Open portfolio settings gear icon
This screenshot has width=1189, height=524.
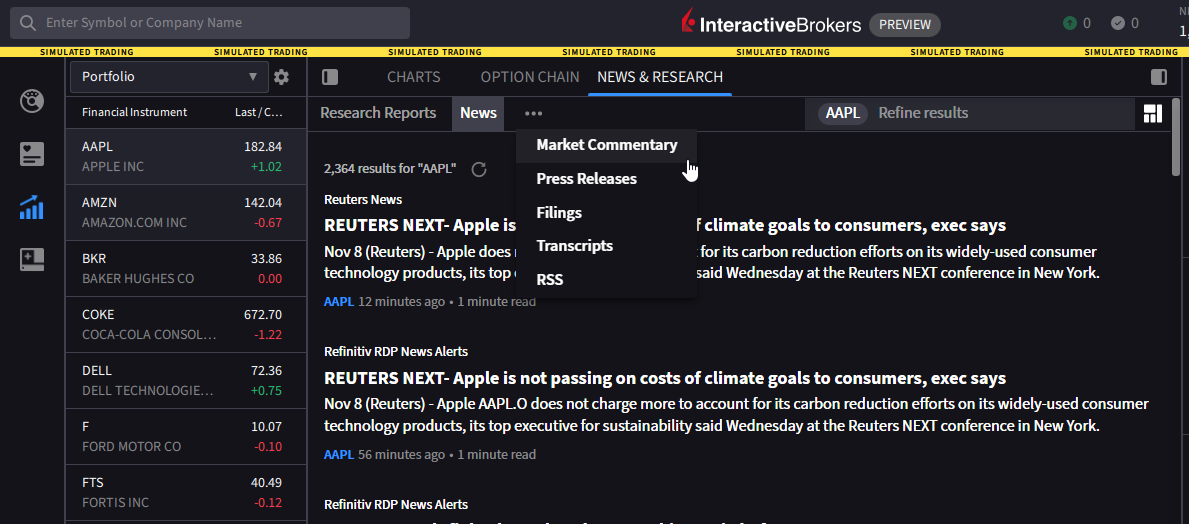click(281, 77)
